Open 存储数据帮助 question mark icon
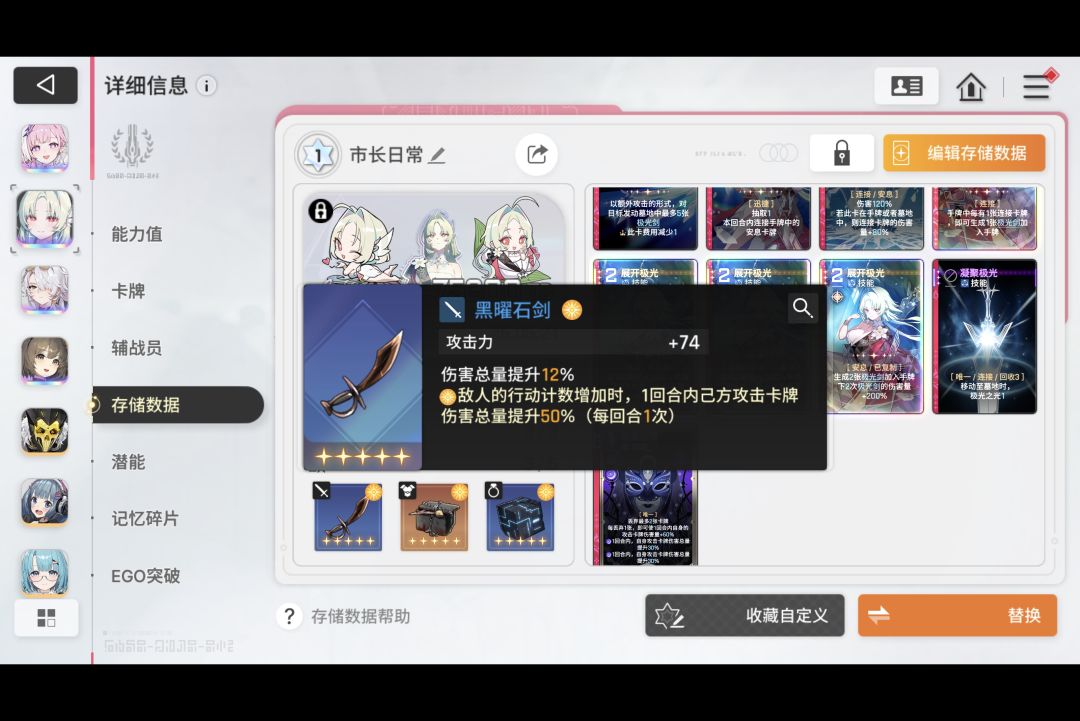Viewport: 1080px width, 721px height. [x=289, y=616]
